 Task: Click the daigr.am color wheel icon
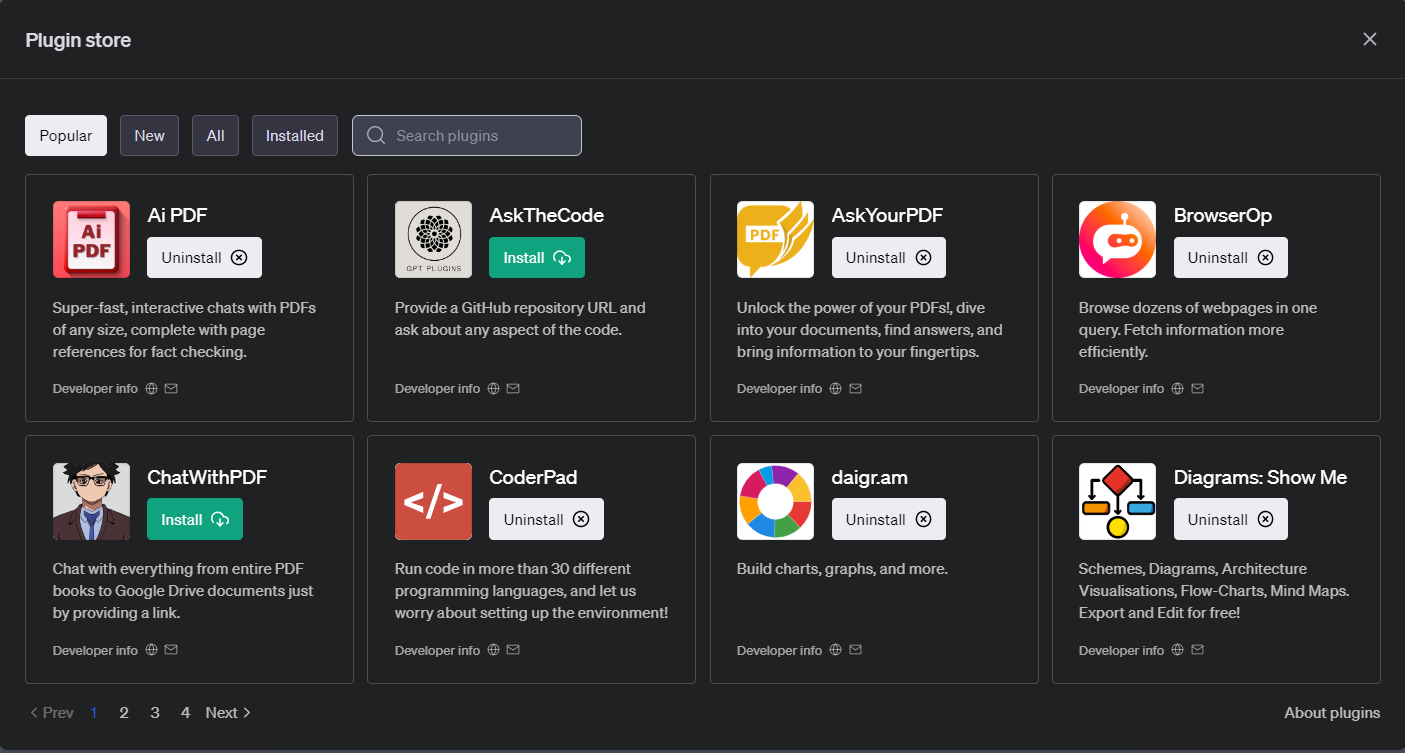pos(775,501)
